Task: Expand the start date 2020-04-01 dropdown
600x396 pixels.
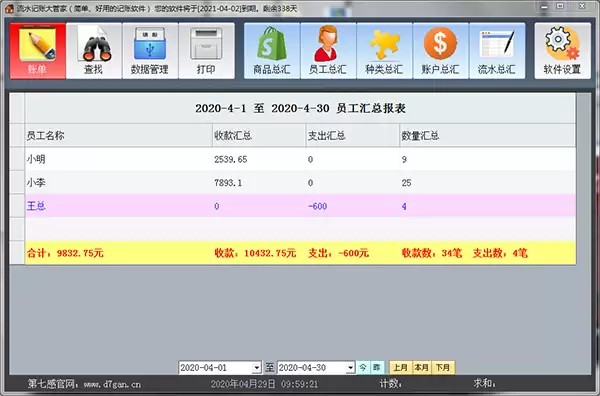Action: 257,368
